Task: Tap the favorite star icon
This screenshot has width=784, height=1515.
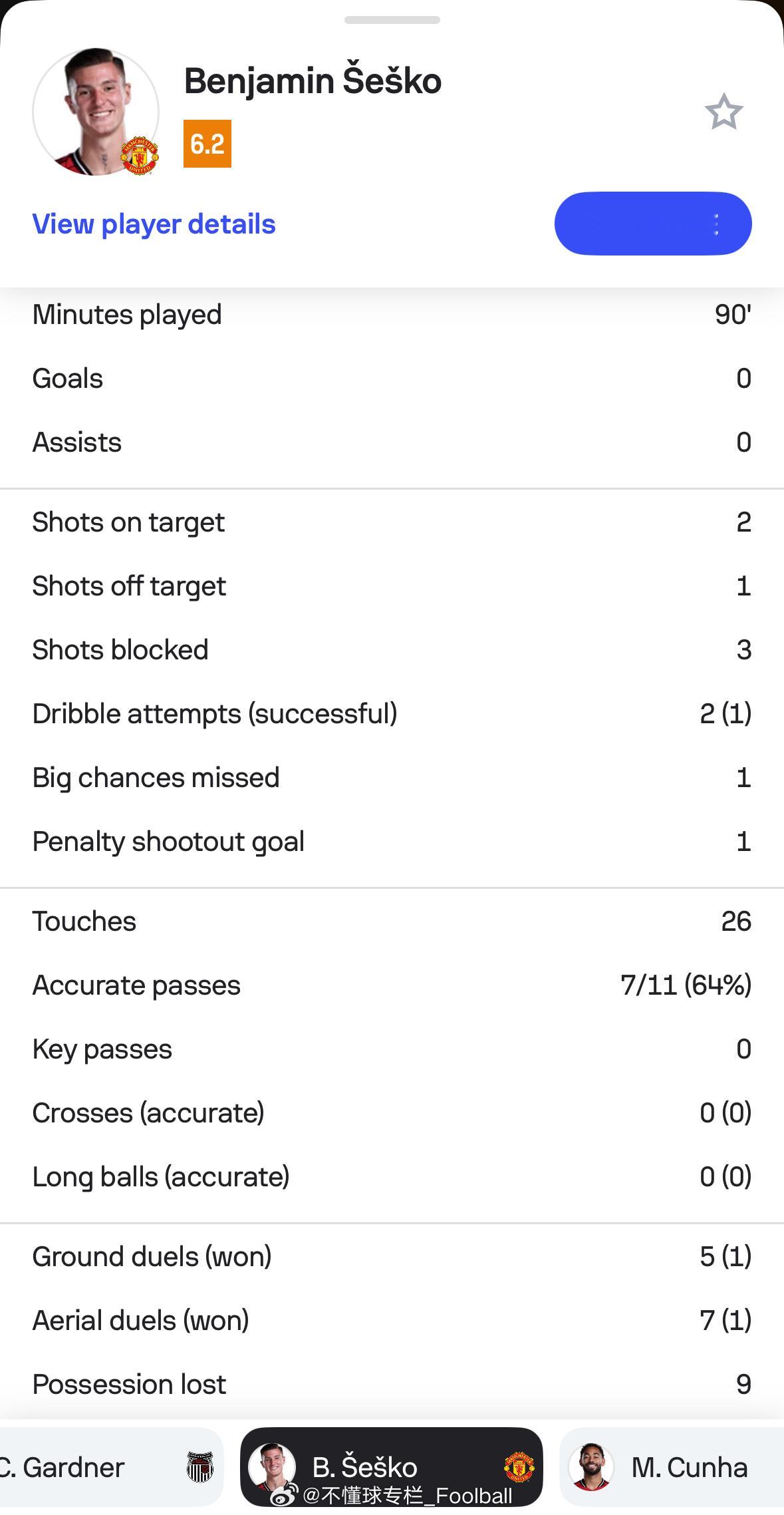Action: coord(723,112)
